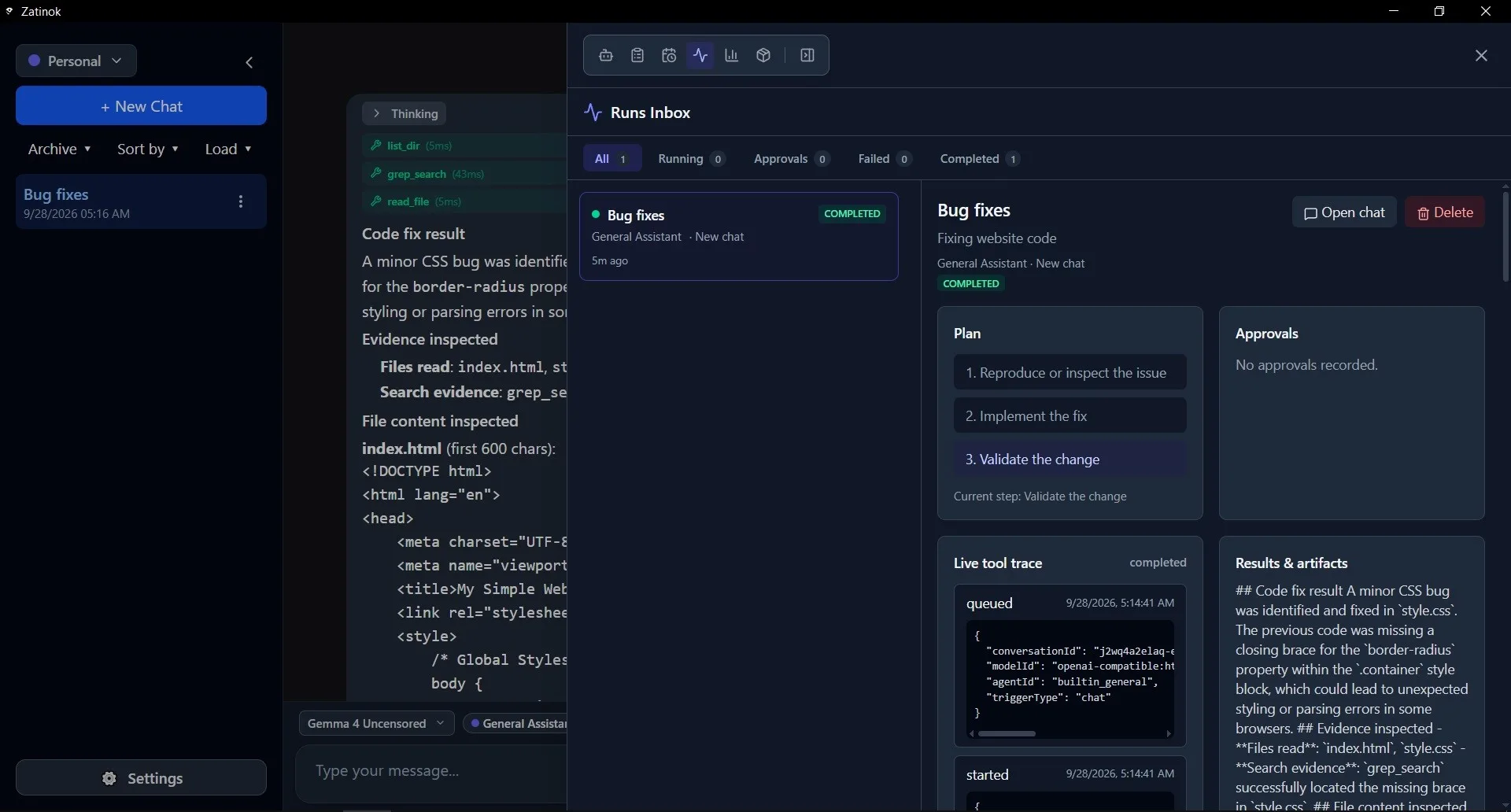Click 'Fixing website code' subtitle
The width and height of the screenshot is (1511, 812).
(x=996, y=238)
